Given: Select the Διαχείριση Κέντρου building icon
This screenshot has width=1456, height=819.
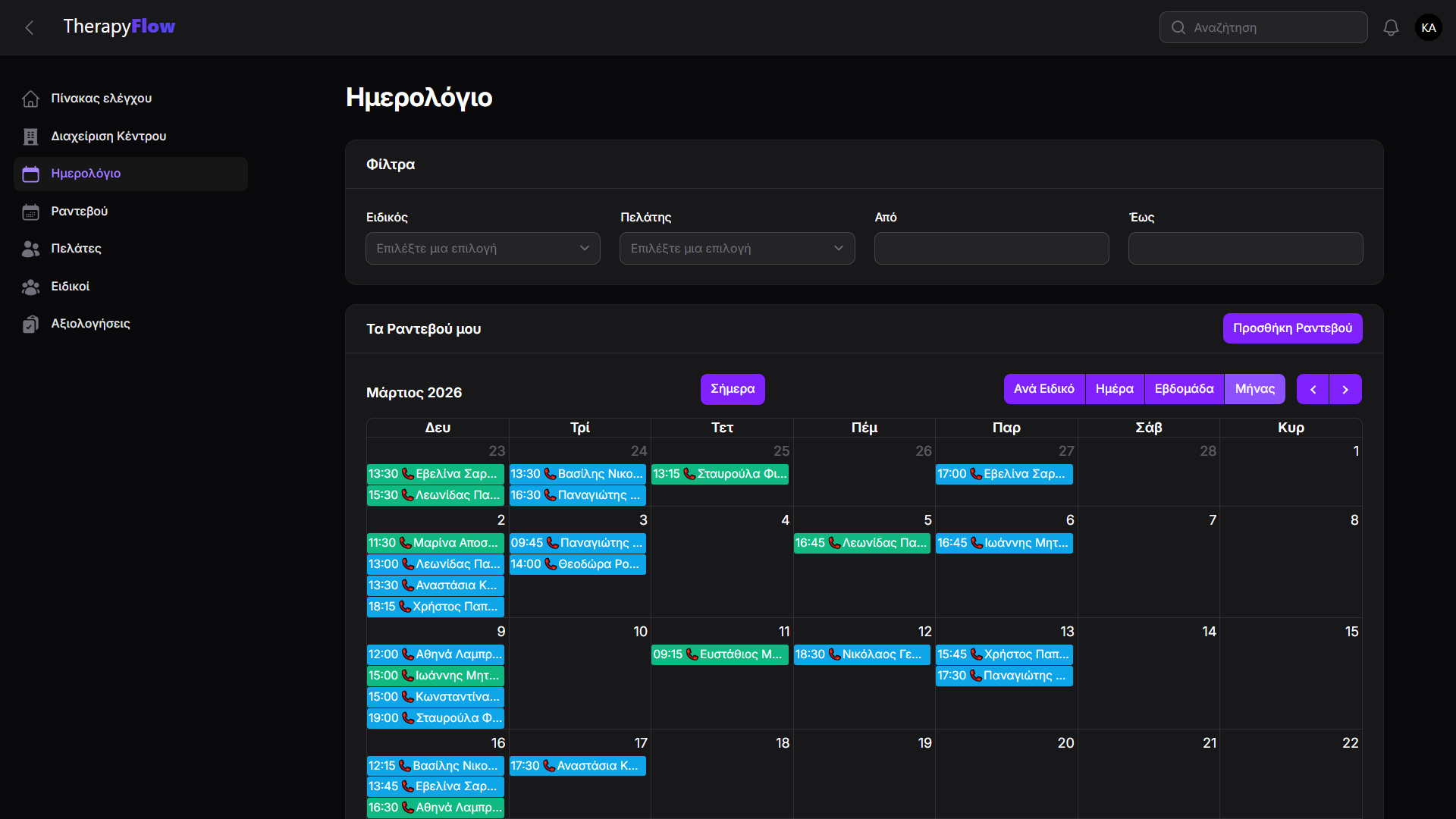Looking at the screenshot, I should coord(30,136).
